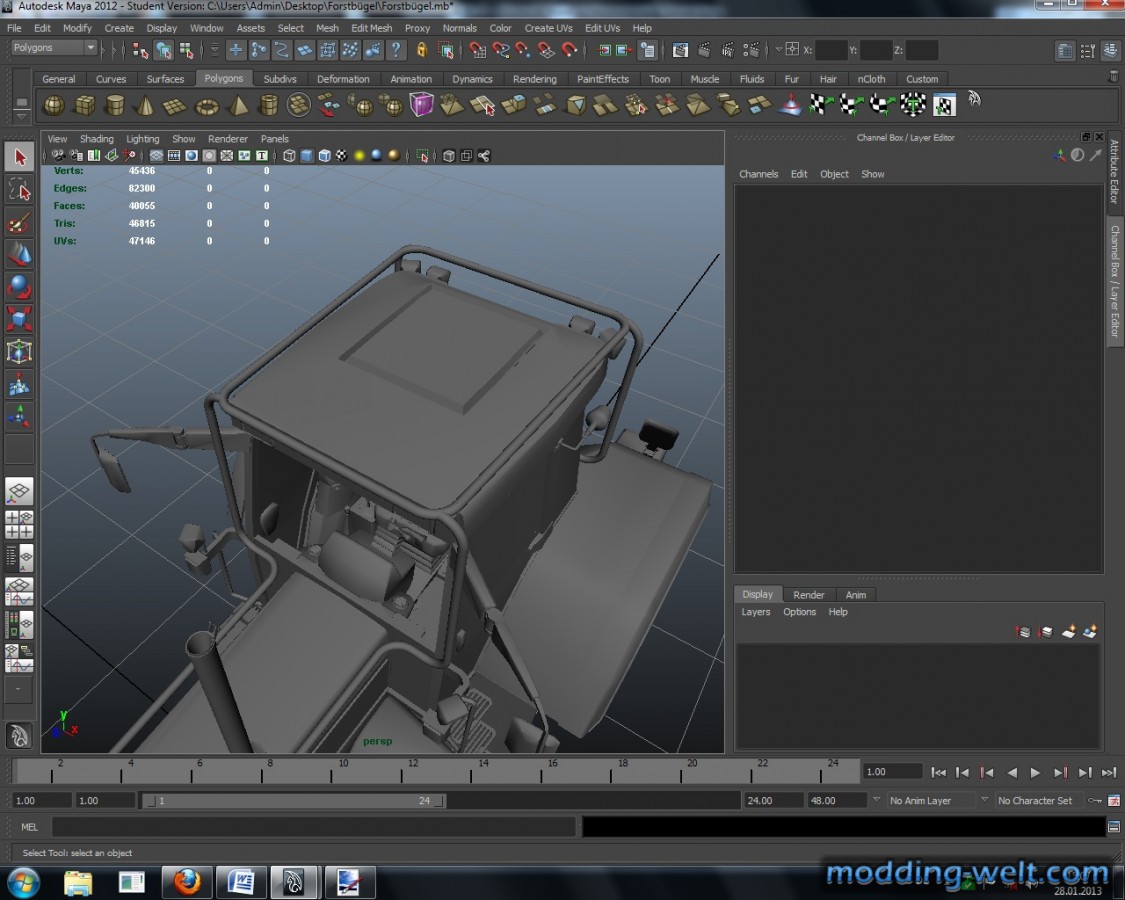Activate the Scale tool
The height and width of the screenshot is (900, 1125).
(19, 319)
